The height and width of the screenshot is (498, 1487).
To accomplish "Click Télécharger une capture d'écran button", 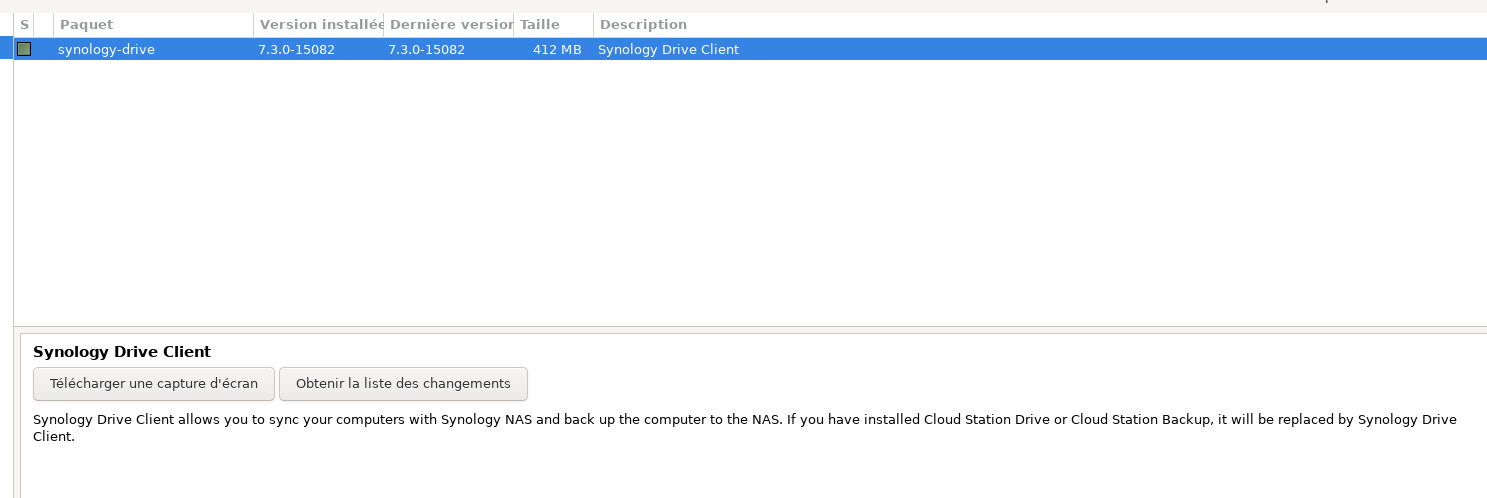I will point(154,384).
